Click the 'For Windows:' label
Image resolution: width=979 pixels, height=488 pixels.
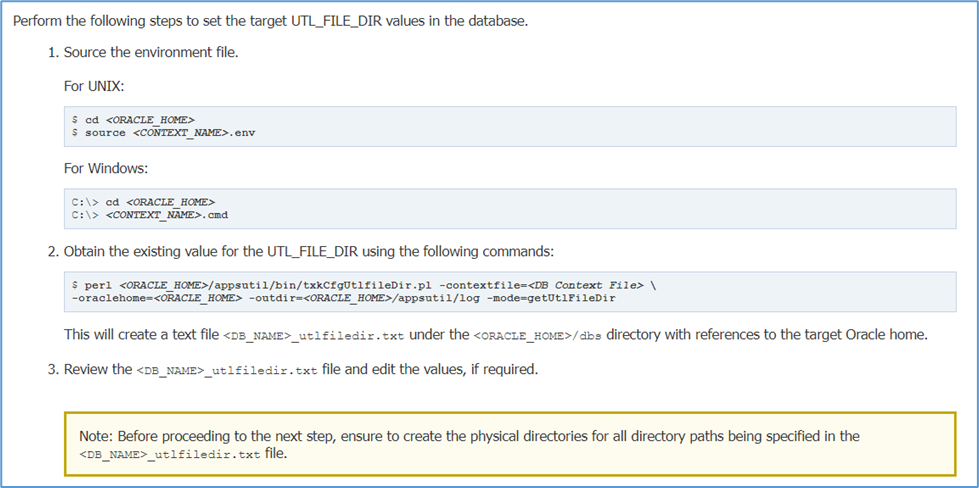pos(106,168)
